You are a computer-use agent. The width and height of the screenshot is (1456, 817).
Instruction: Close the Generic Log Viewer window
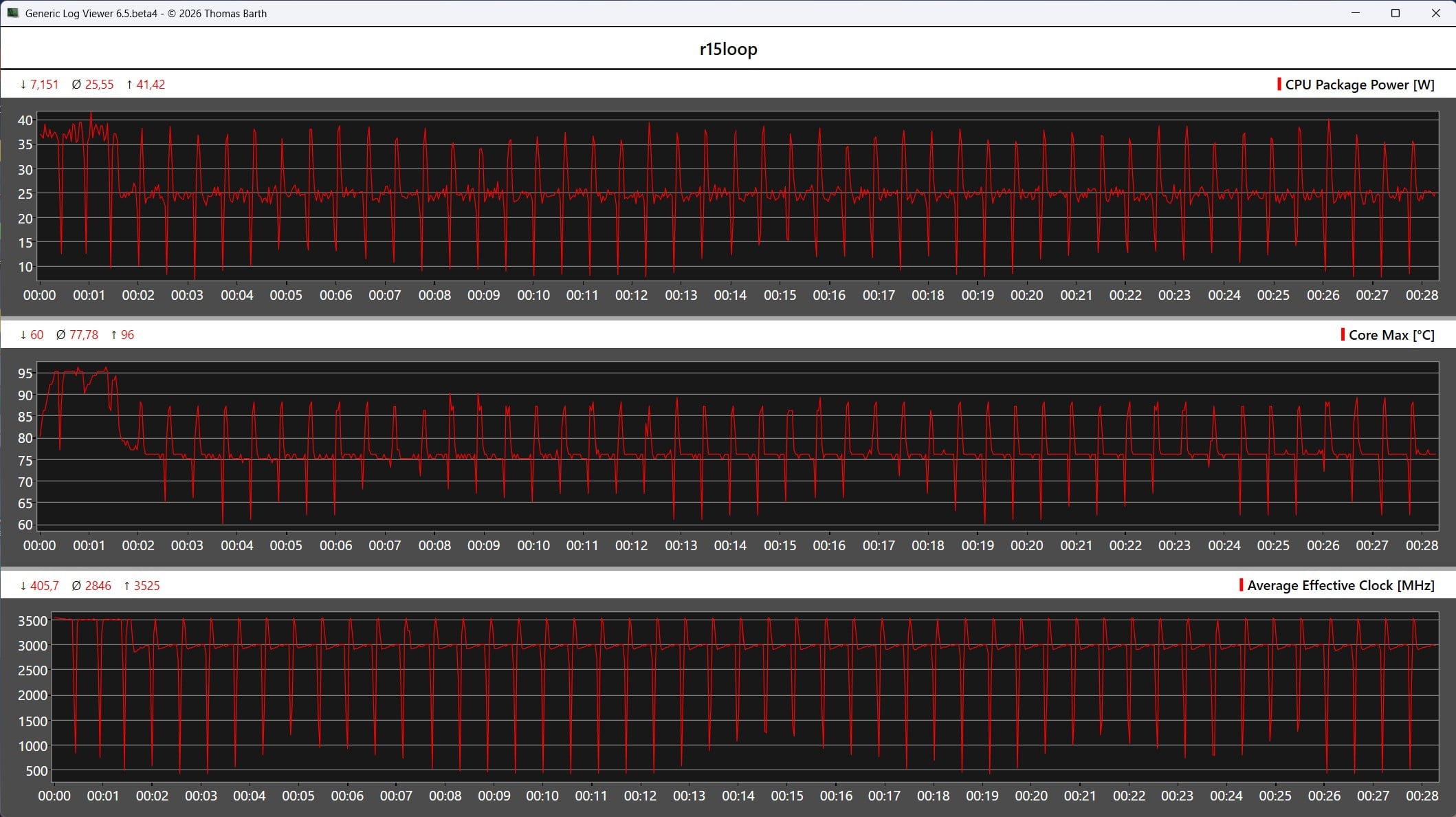click(x=1435, y=13)
